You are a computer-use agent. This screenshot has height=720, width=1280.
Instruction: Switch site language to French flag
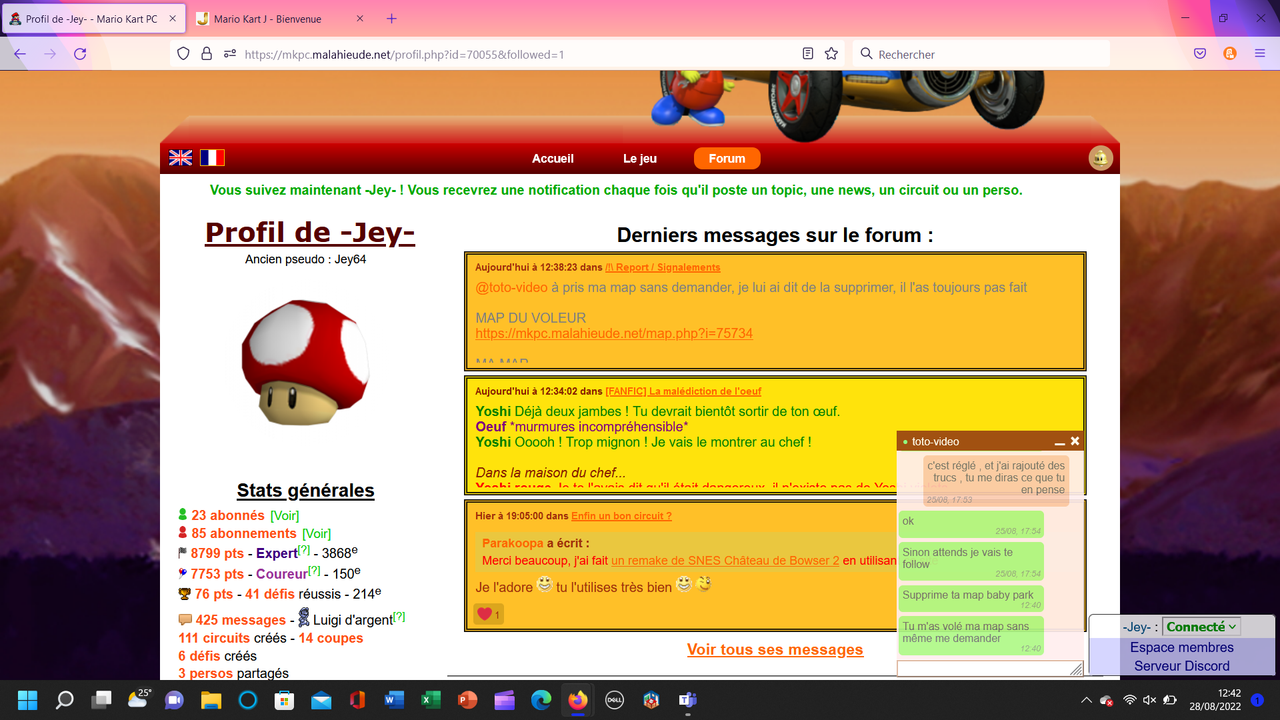point(212,158)
